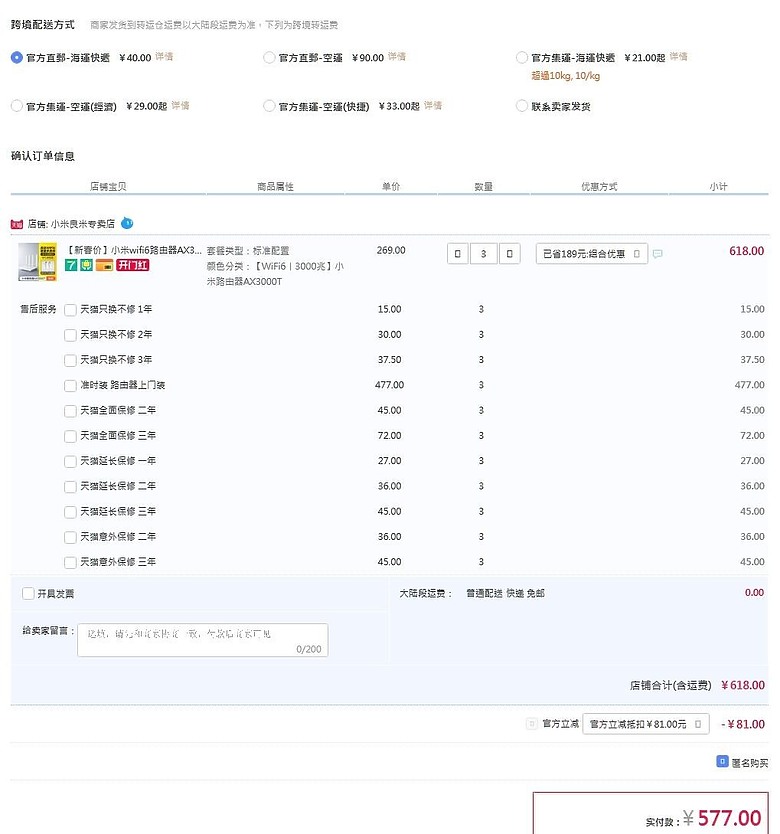780x834 pixels.
Task: Check 天猫意外保修 三年
Action: tap(70, 563)
